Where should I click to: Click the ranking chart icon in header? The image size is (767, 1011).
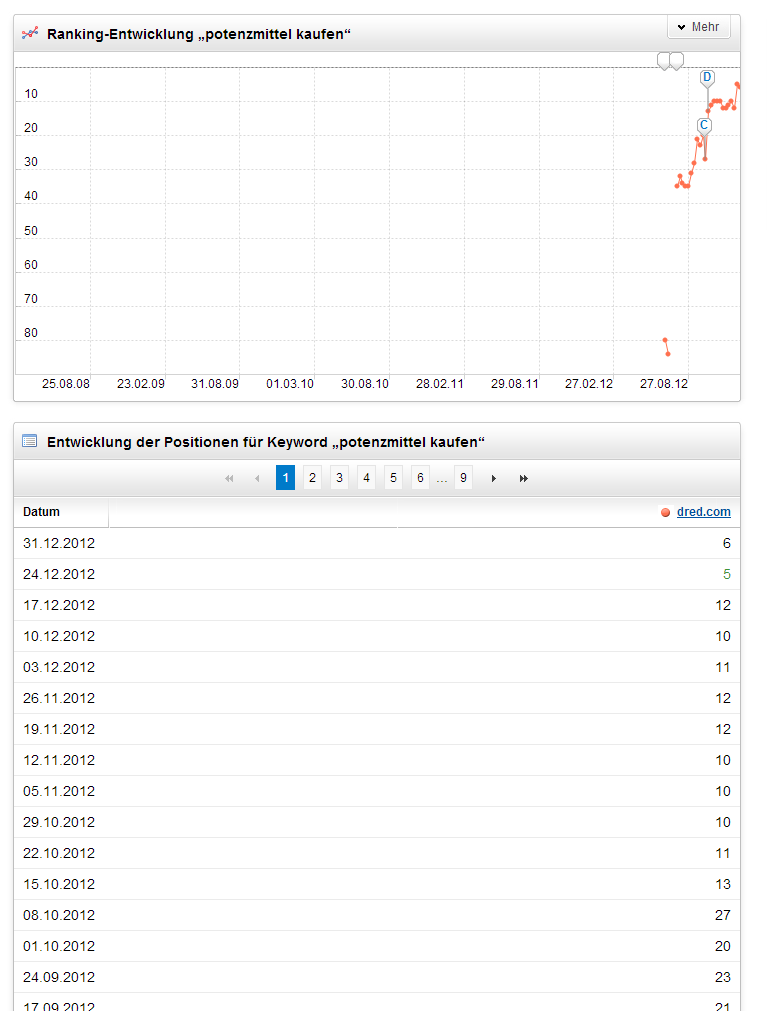(30, 34)
